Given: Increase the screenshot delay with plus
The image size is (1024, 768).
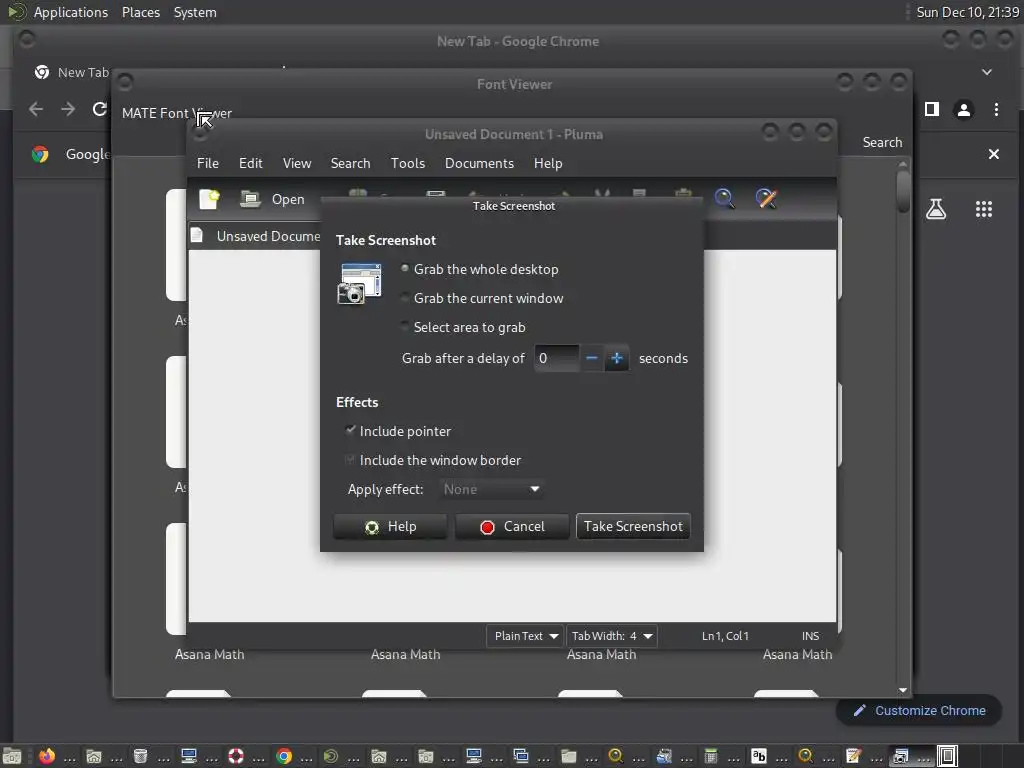Looking at the screenshot, I should 616,358.
